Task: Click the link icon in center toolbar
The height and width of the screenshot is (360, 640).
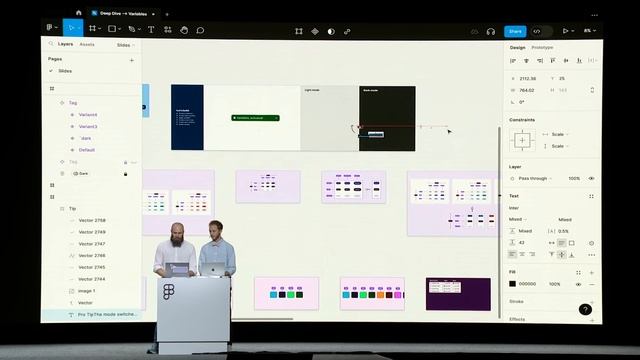Action: pos(347,31)
